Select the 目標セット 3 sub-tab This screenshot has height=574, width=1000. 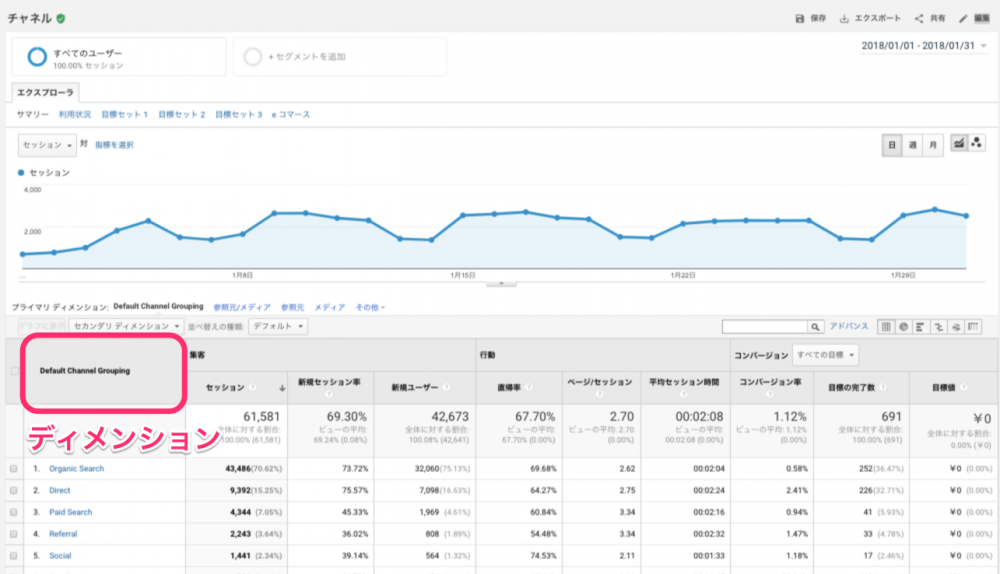(239, 115)
